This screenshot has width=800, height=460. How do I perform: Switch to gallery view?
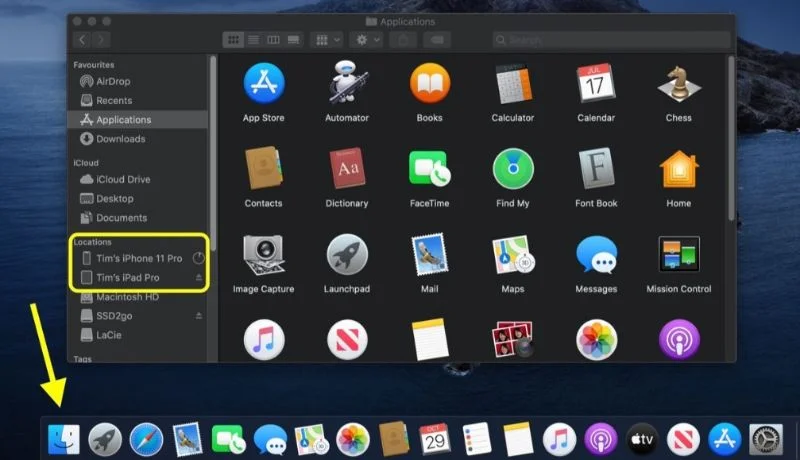293,40
